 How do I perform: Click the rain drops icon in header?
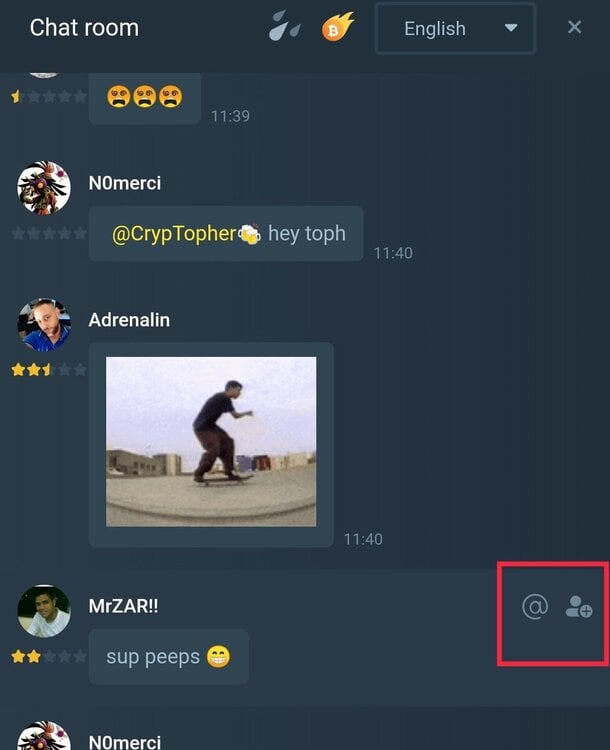click(284, 26)
